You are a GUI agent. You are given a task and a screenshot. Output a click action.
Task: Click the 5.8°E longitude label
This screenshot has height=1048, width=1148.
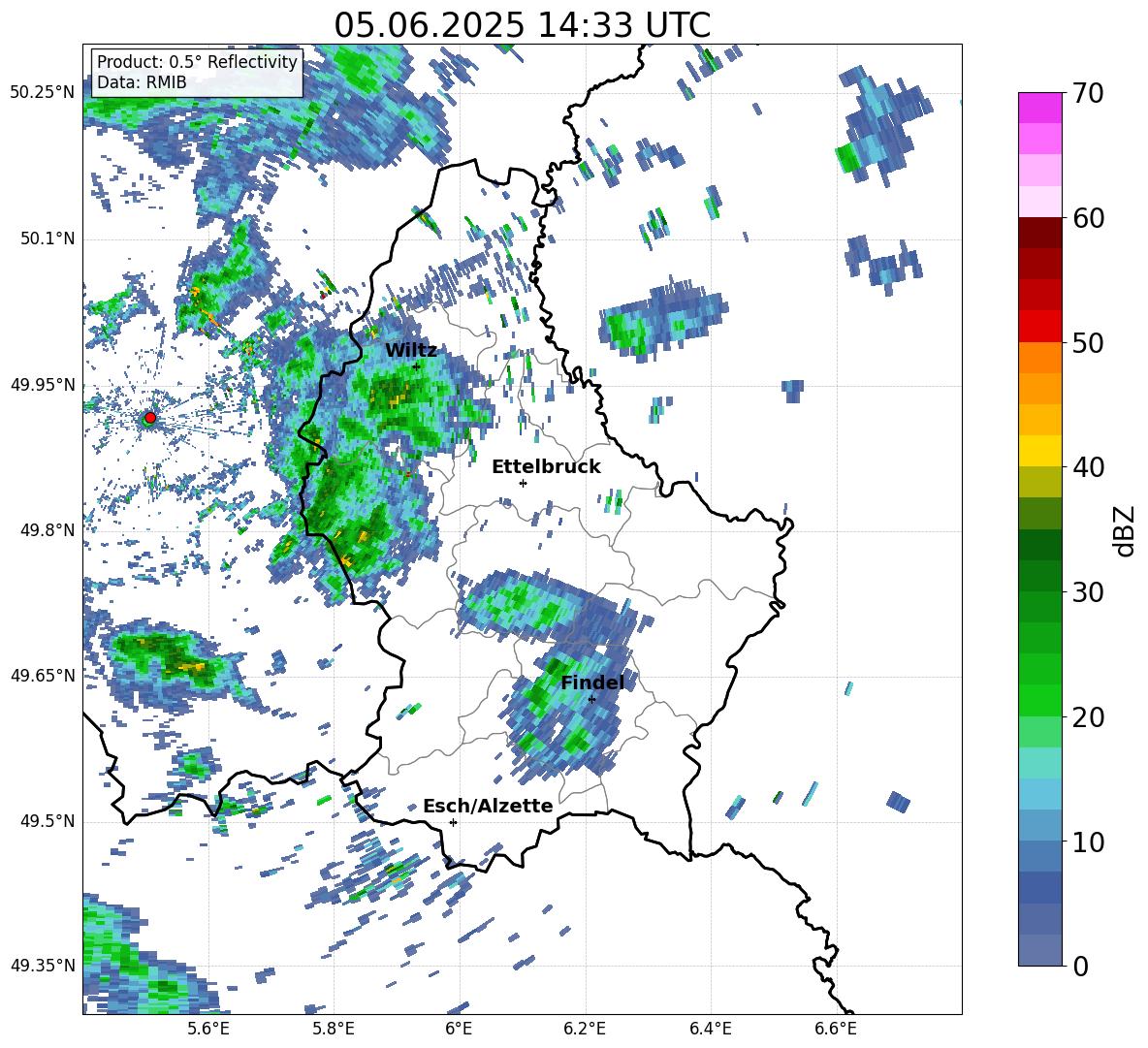(334, 1029)
